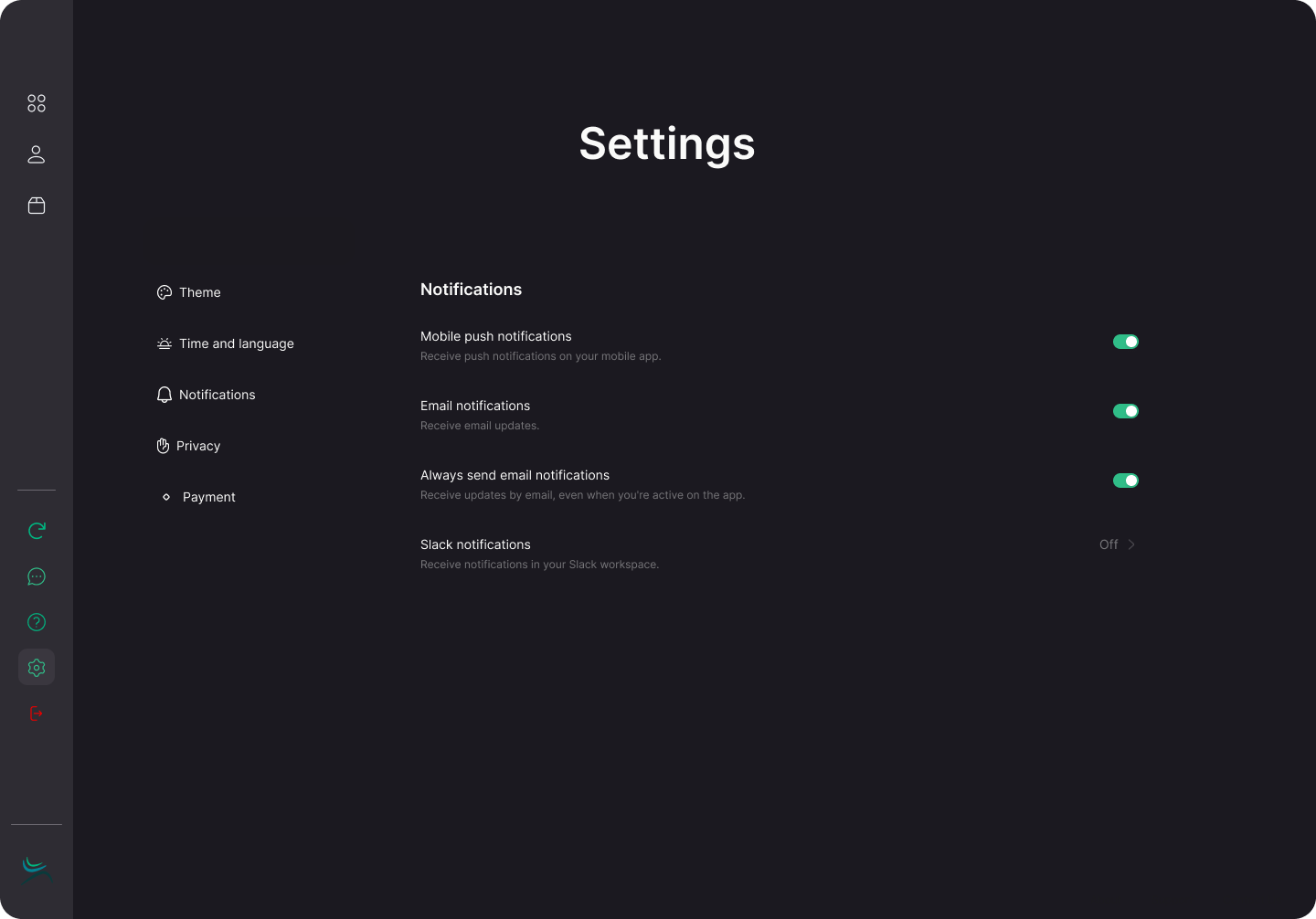
Task: Click the red logout icon
Action: [37, 713]
